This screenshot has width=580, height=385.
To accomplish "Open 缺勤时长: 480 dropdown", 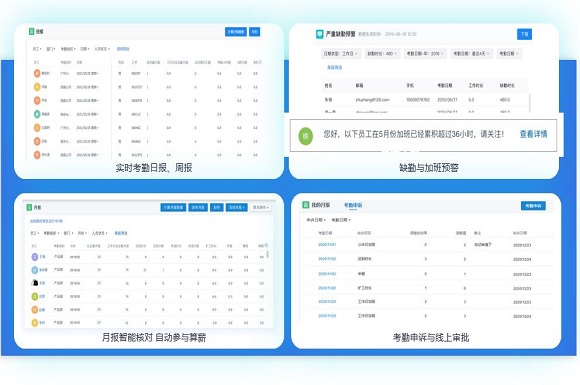I will click(x=382, y=54).
